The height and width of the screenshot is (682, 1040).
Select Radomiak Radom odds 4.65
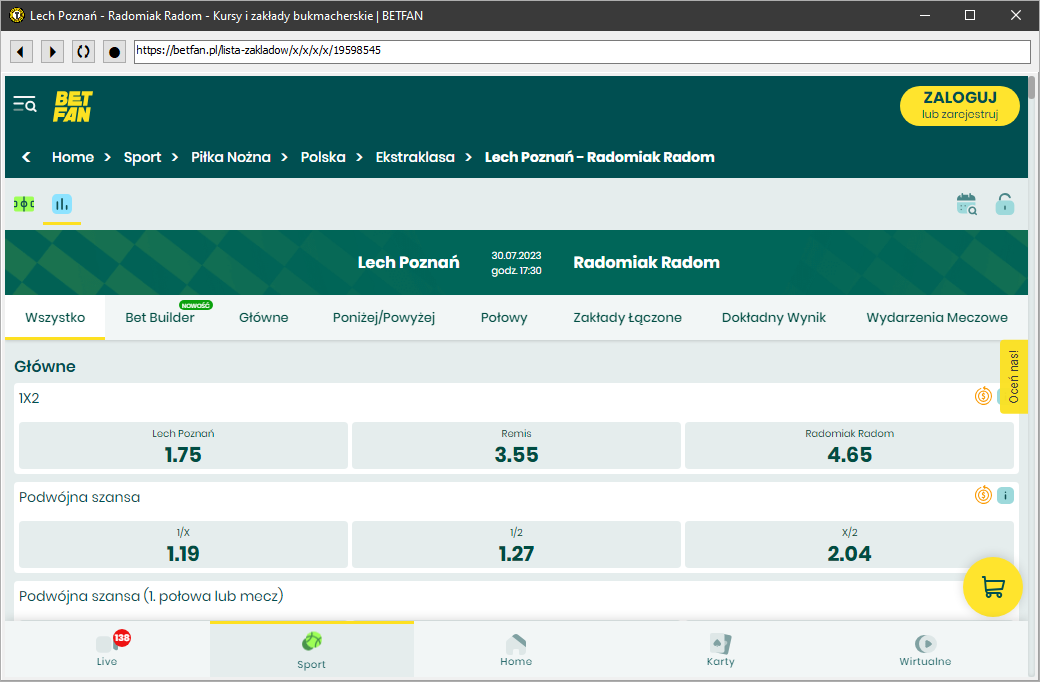tap(849, 446)
